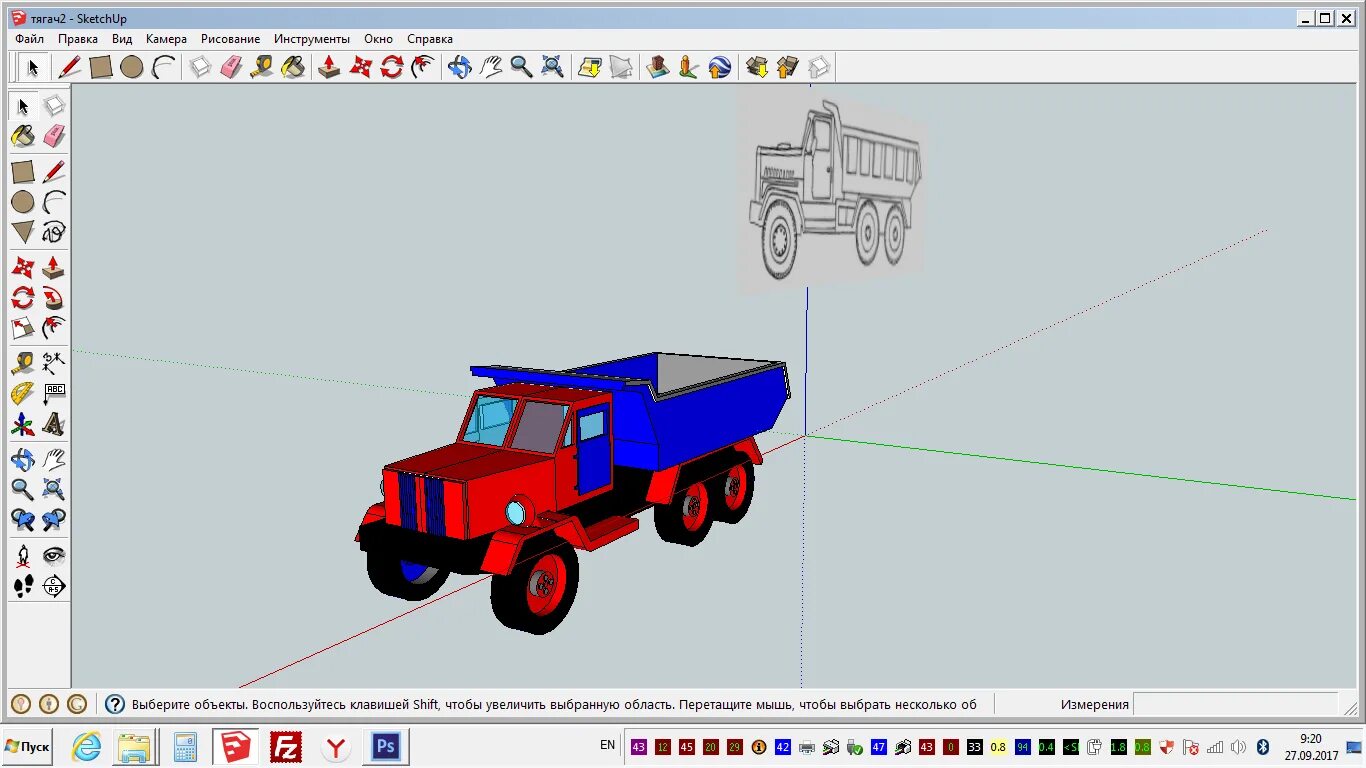Click the Add New Building icon

[x=657, y=67]
